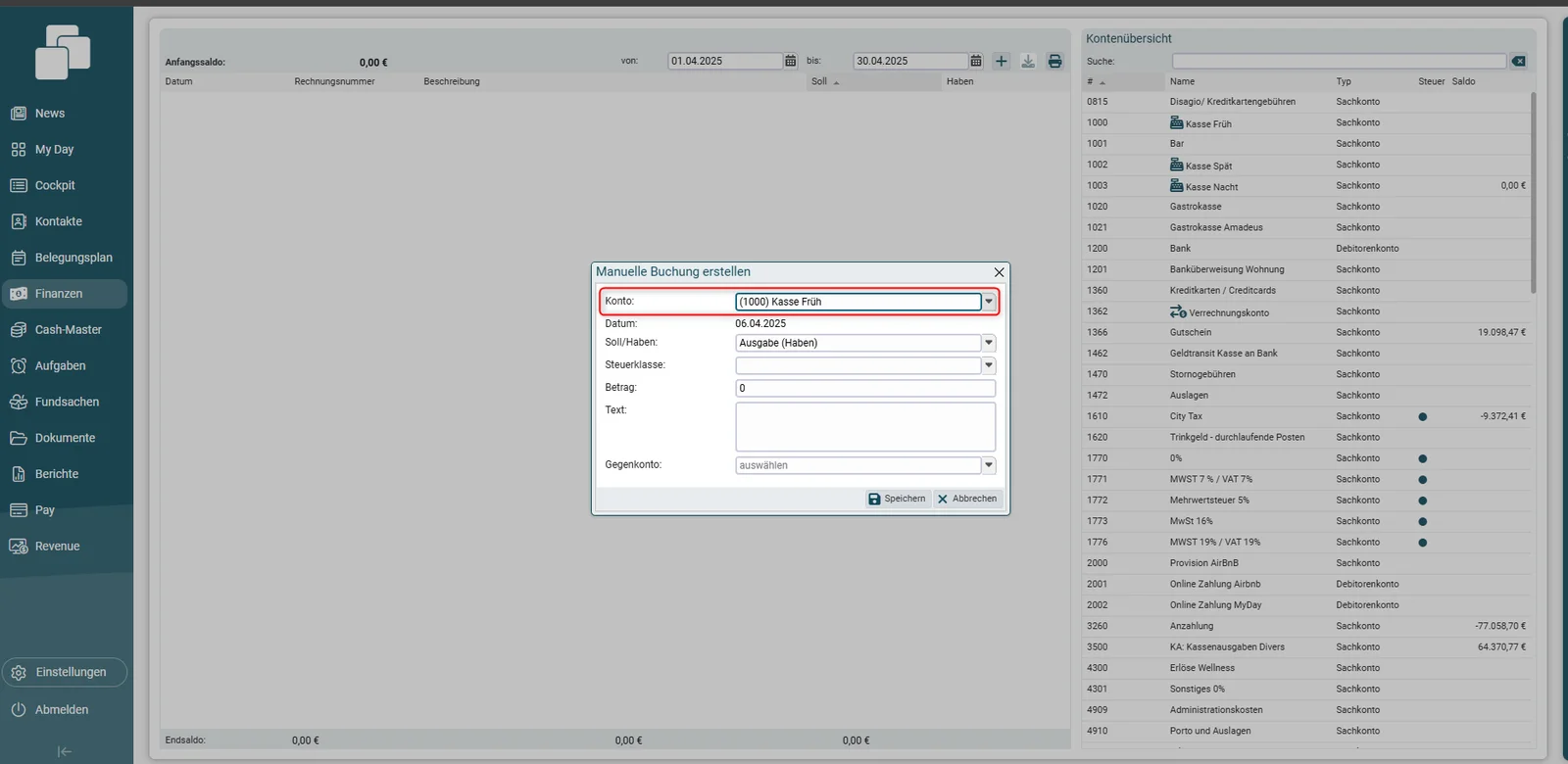The image size is (1568, 764).
Task: Click the Kontenübersicht vertical scrollbar
Action: [x=1533, y=193]
